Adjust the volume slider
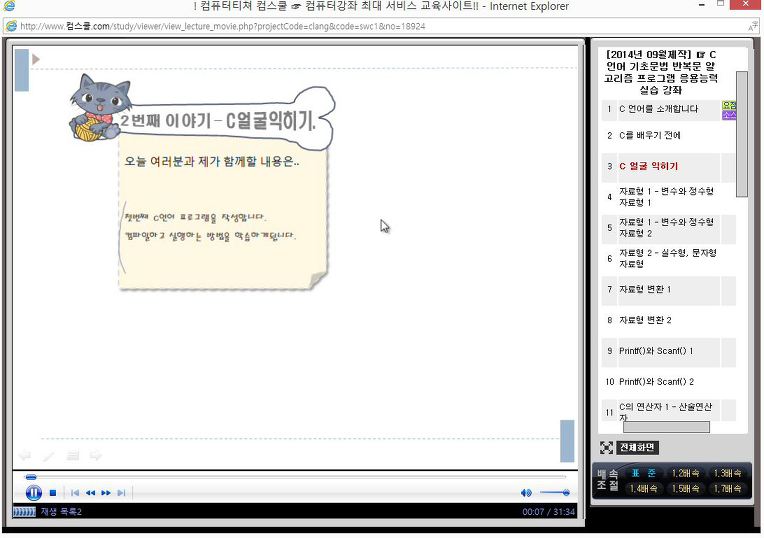Image resolution: width=764 pixels, height=538 pixels. (x=554, y=493)
